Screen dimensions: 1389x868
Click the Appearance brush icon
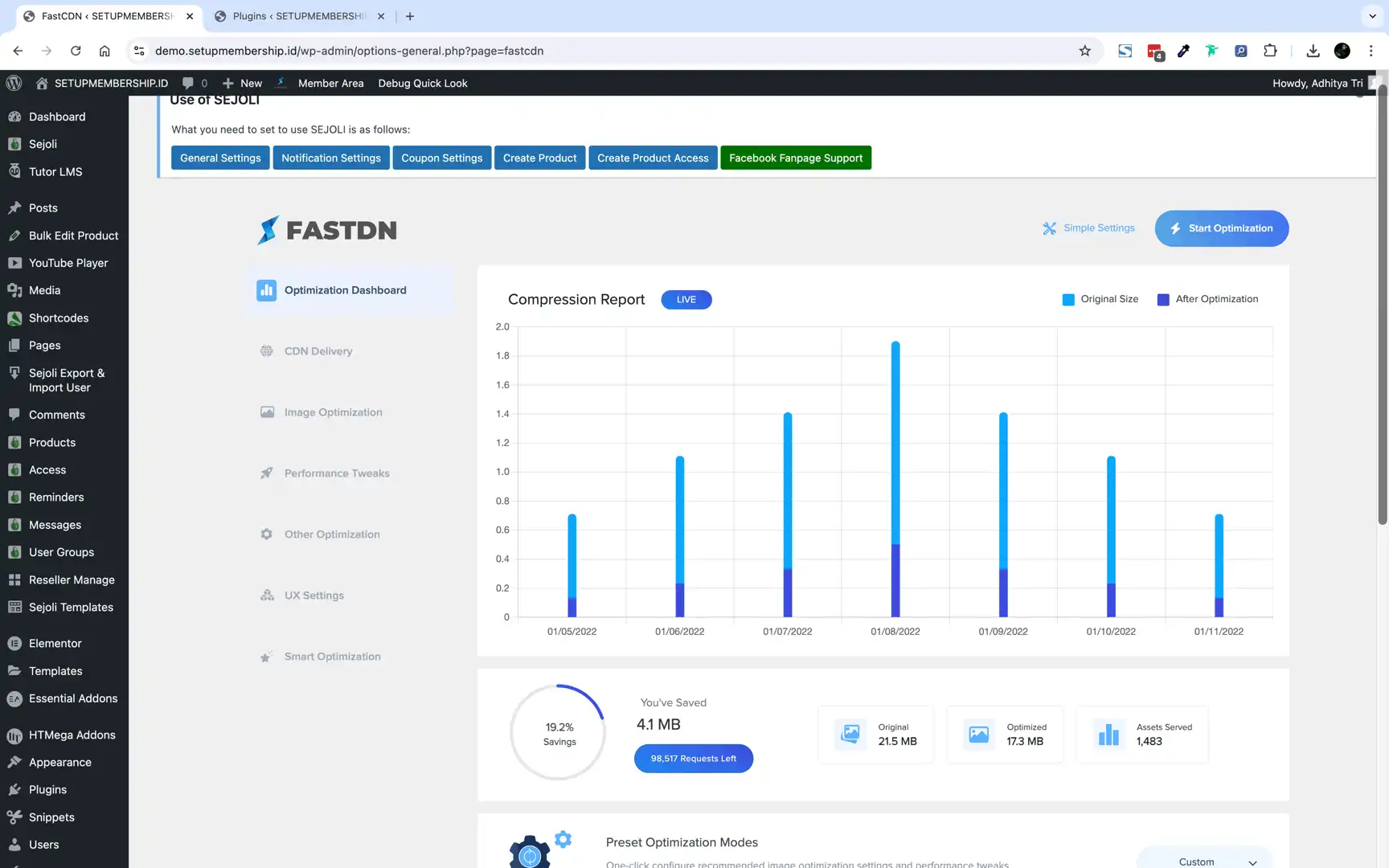click(x=14, y=763)
